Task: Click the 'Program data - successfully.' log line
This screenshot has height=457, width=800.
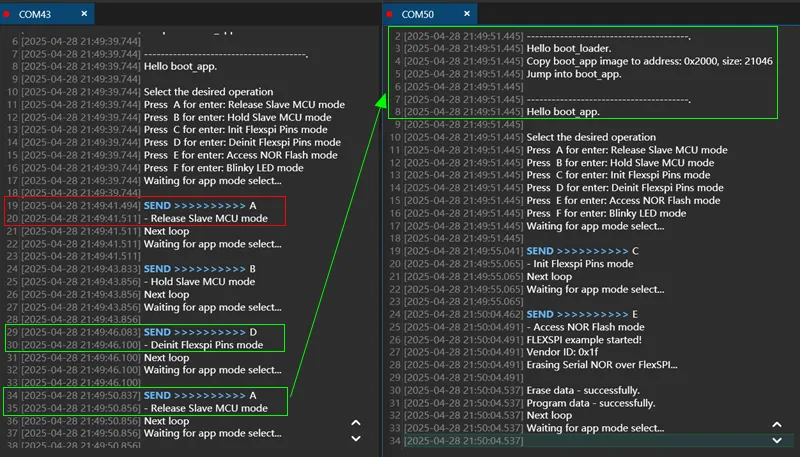Action: coord(590,403)
